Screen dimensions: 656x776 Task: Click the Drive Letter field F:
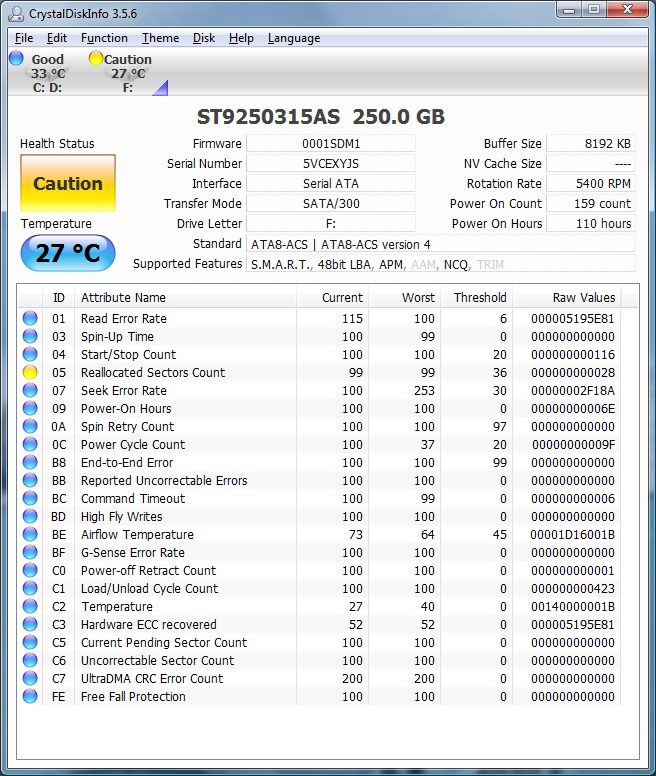pyautogui.click(x=331, y=224)
